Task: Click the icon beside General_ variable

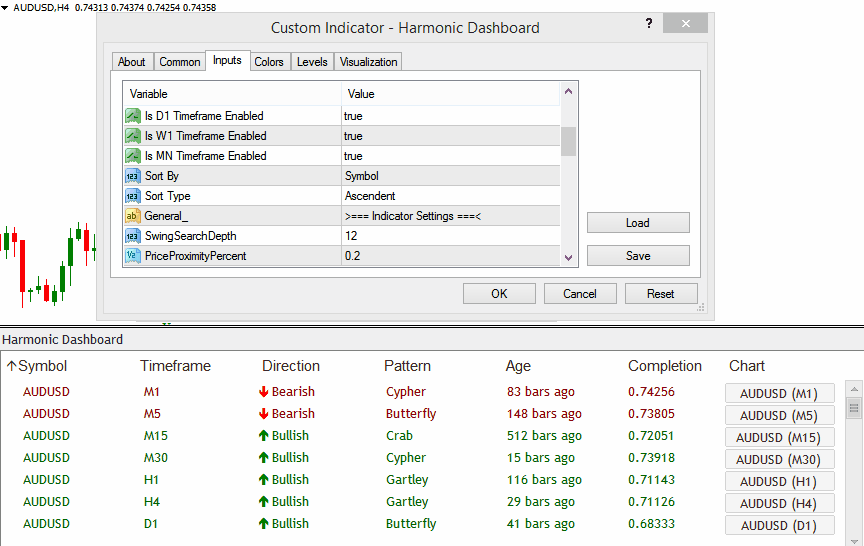Action: [132, 216]
